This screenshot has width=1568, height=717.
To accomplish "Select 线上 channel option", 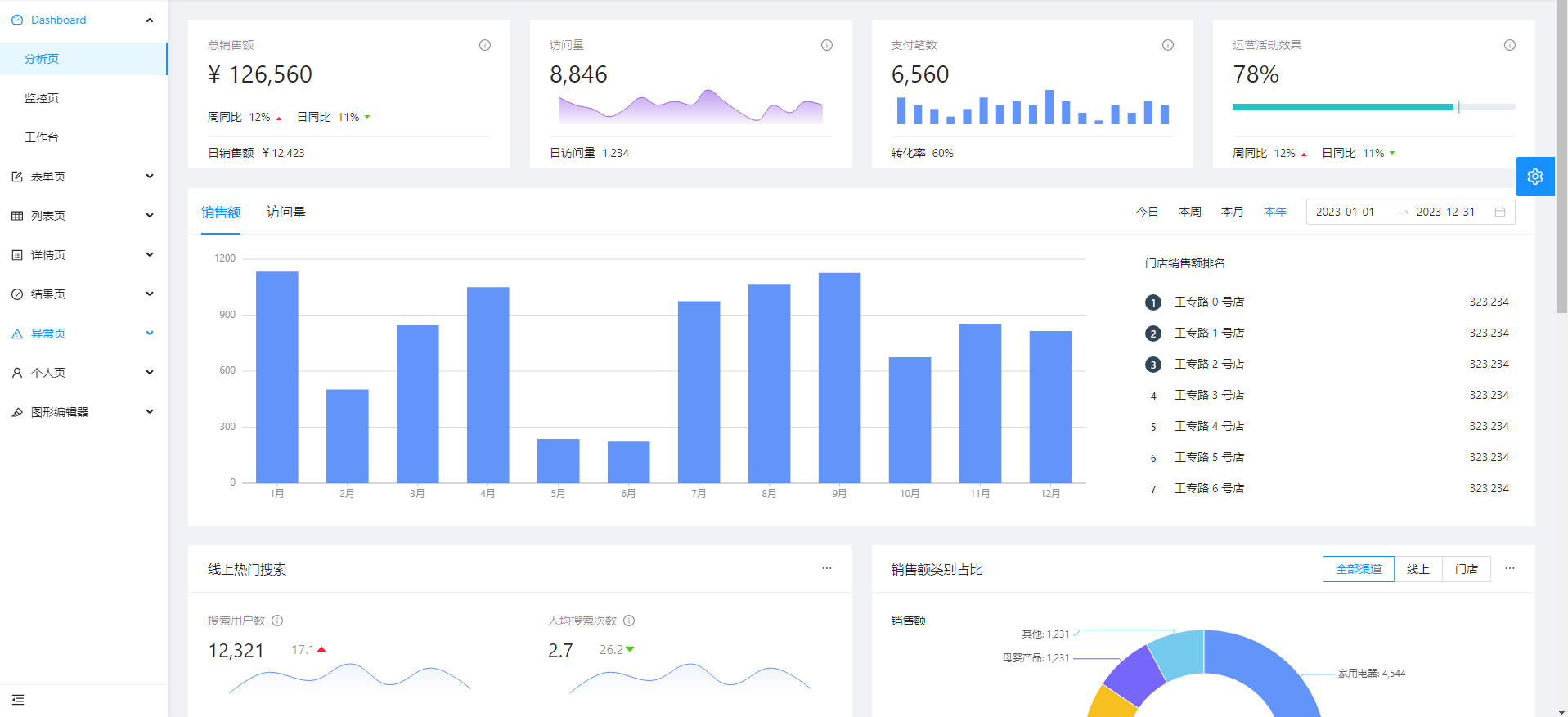I will (1418, 569).
